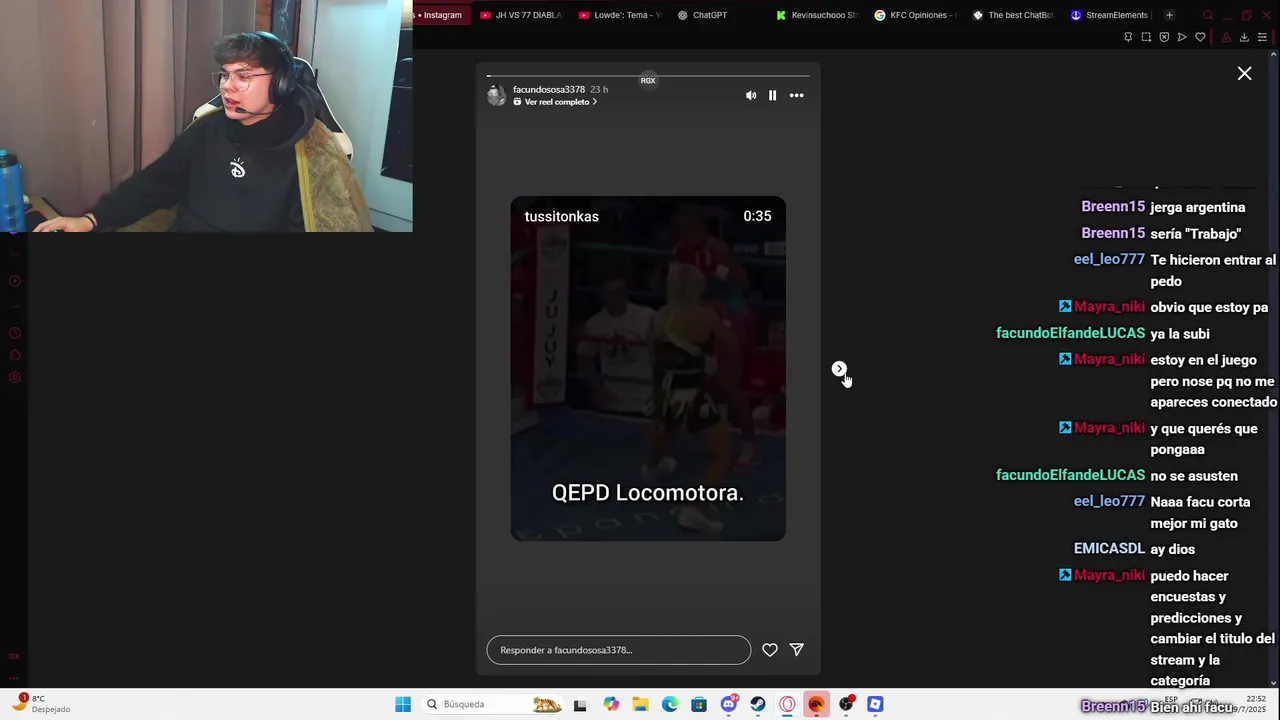Switch to the Kevinsuchooo Kick tab
This screenshot has height=720, width=1280.
(x=817, y=15)
